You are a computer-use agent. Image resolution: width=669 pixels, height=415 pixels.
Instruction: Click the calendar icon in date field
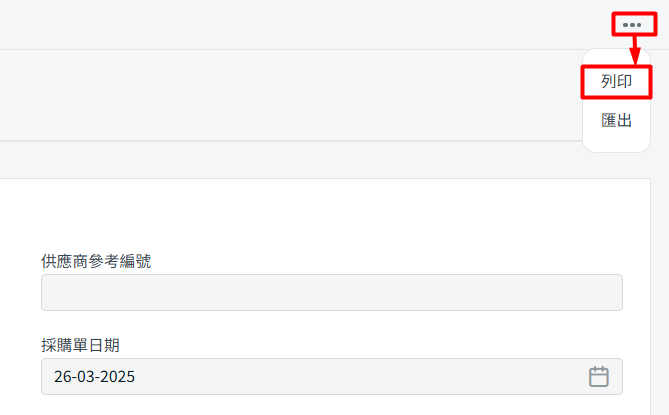(599, 377)
